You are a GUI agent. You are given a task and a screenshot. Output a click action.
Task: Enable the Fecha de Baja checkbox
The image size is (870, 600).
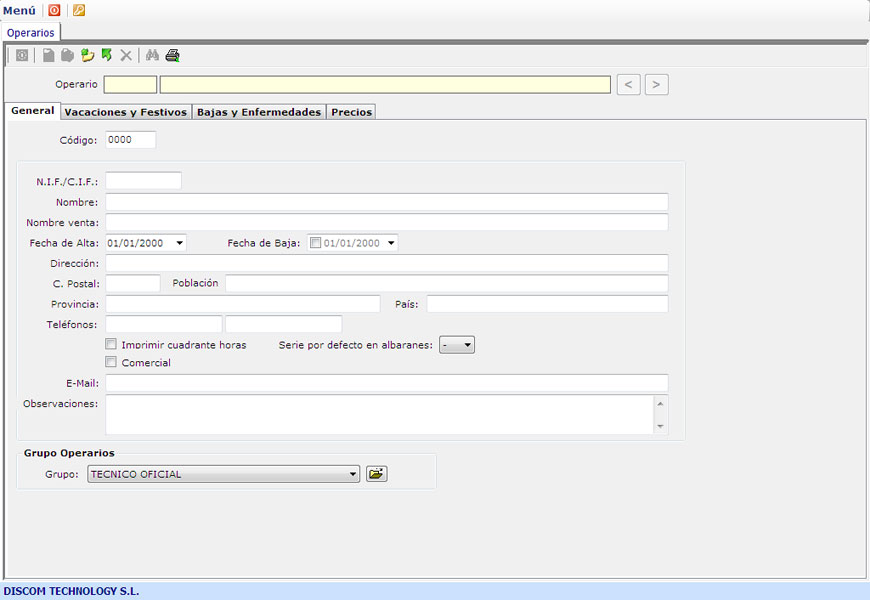tap(316, 243)
